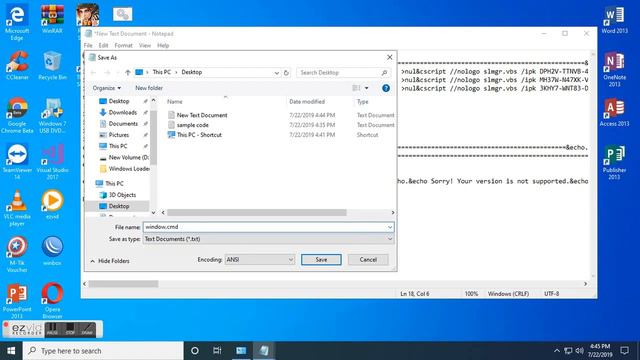Launch Access 2013 shortcut
The height and width of the screenshot is (360, 640).
(614, 112)
